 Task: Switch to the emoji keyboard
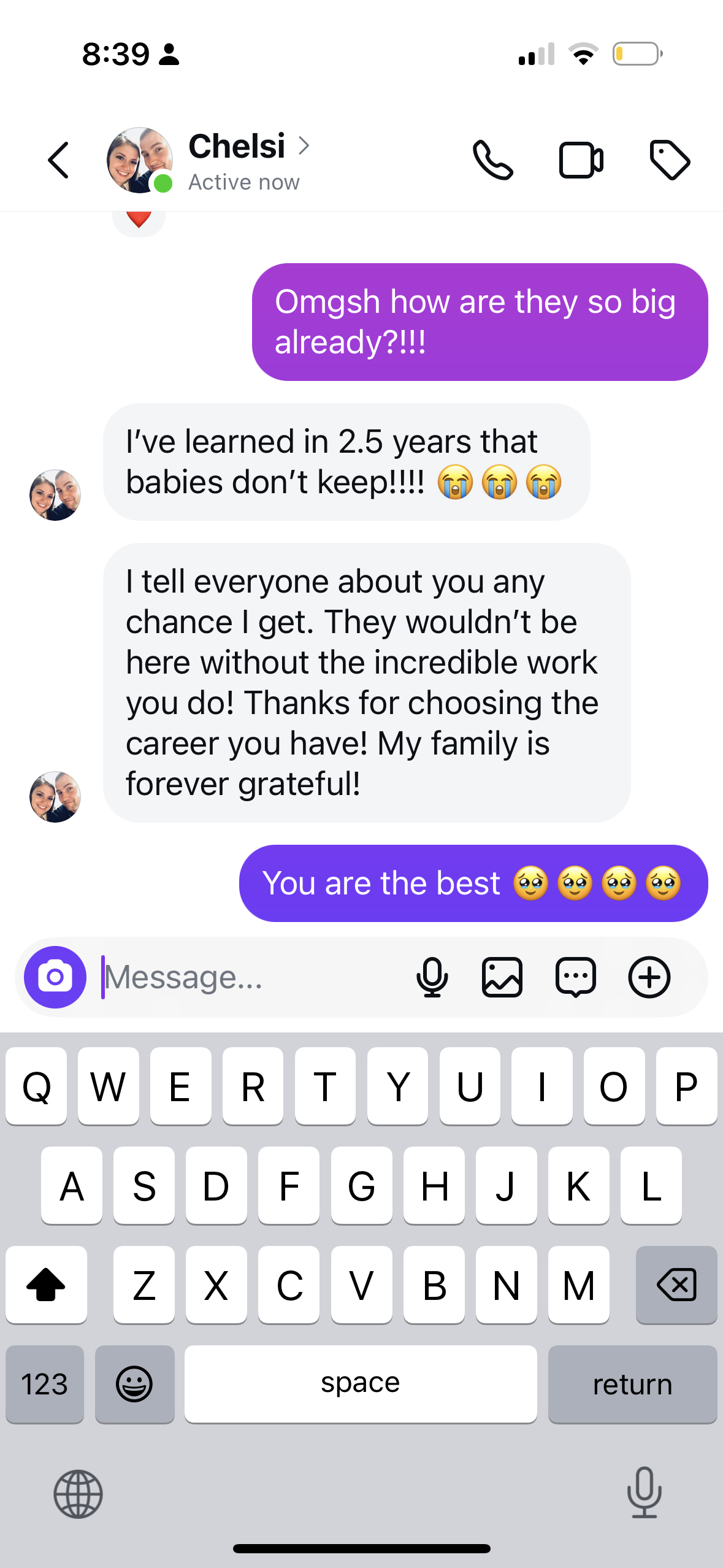click(135, 1384)
